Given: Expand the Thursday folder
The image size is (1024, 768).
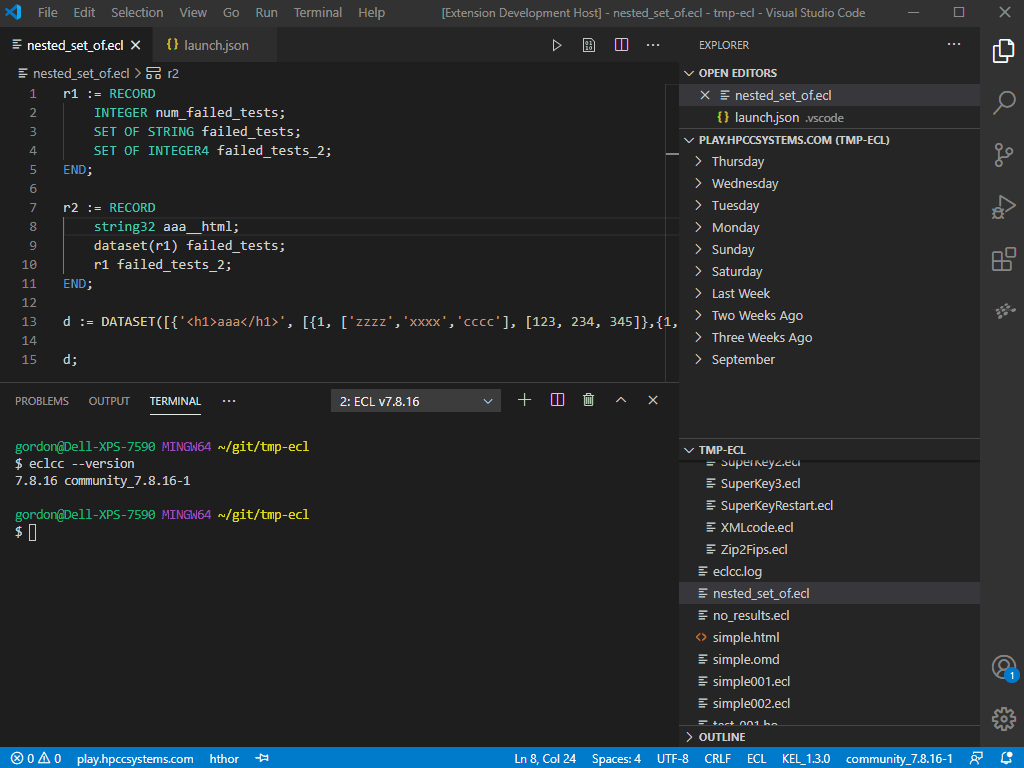Looking at the screenshot, I should point(737,162).
